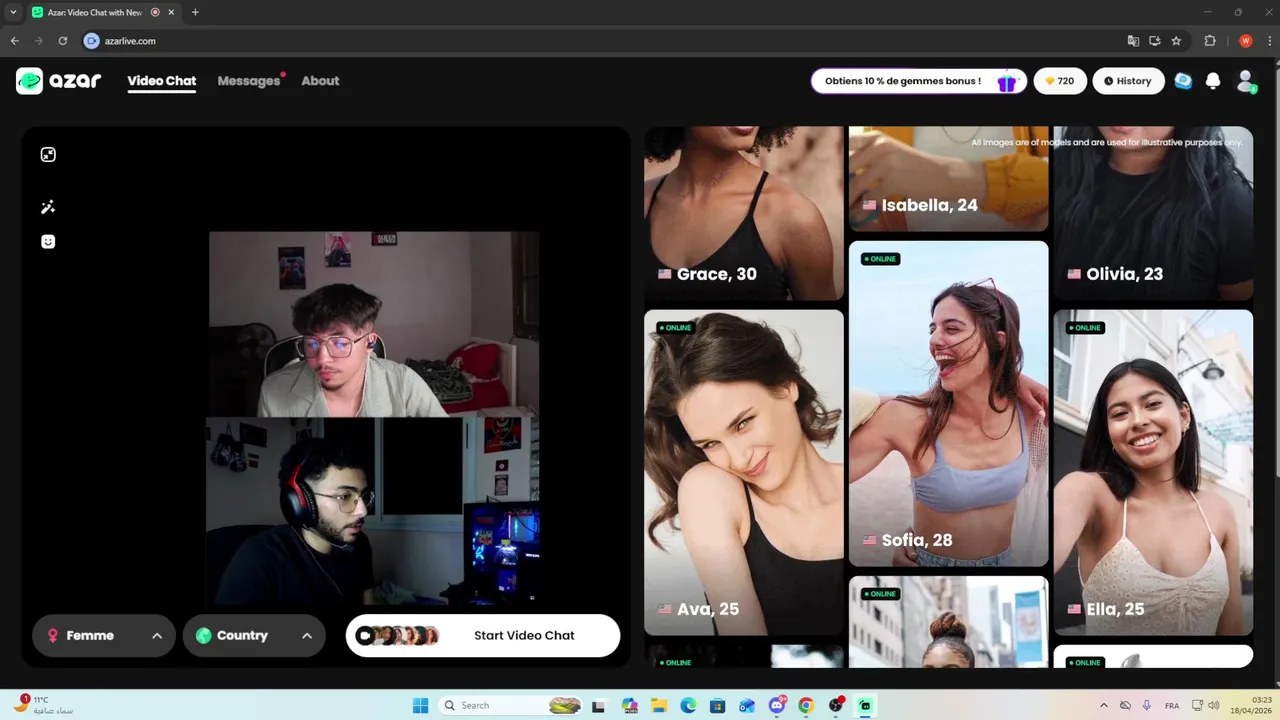Toggle full-screen video panel icon
Screen dimensions: 1280x720
point(48,154)
